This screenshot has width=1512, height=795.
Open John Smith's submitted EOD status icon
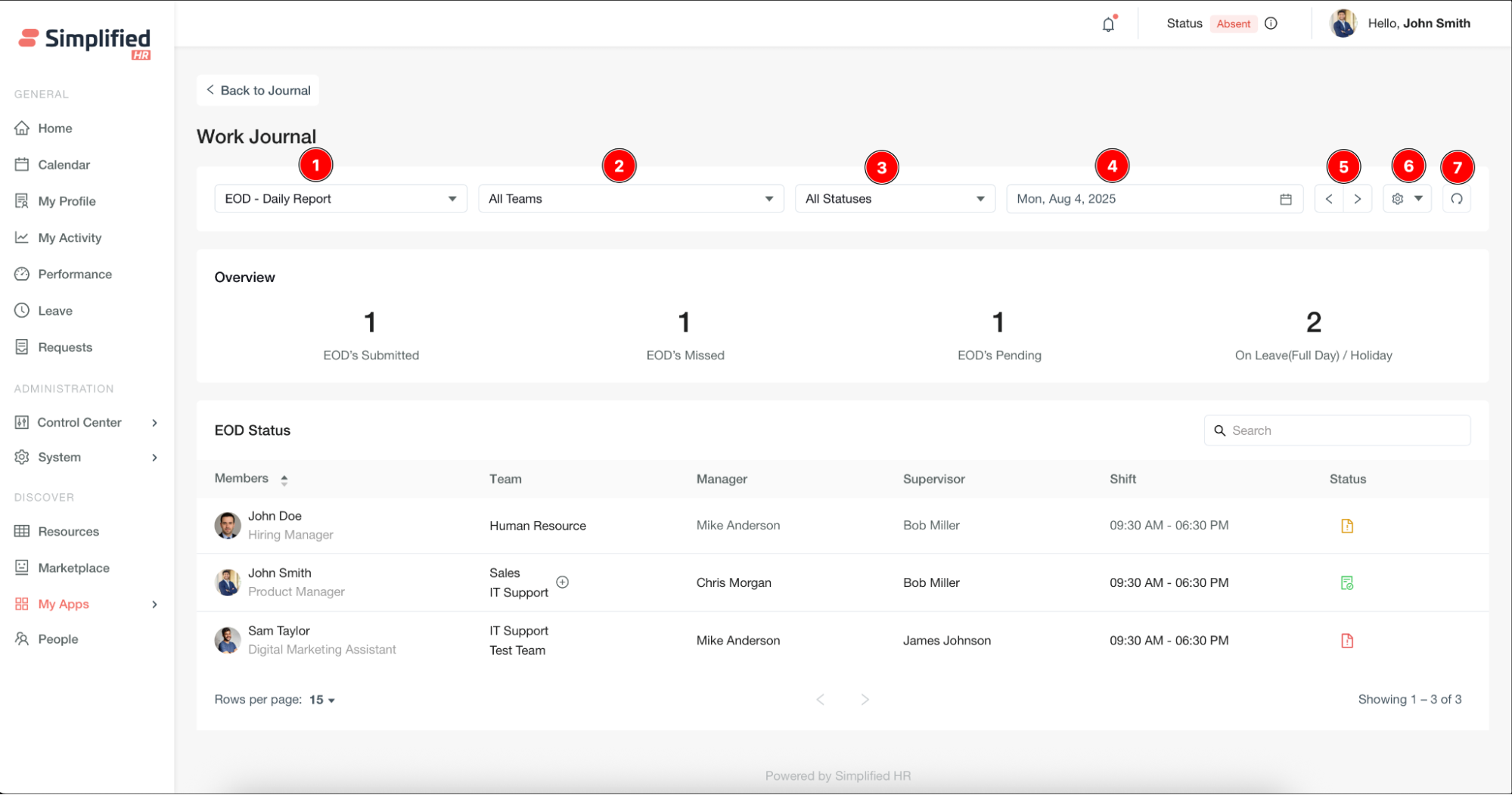(x=1346, y=583)
